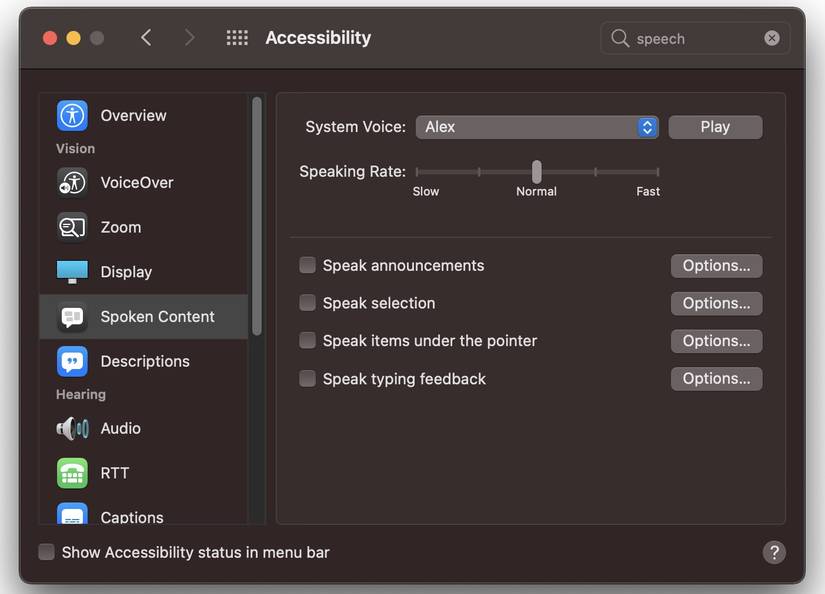Enable Speak announcements
Screen dimensions: 825x594
pos(307,265)
